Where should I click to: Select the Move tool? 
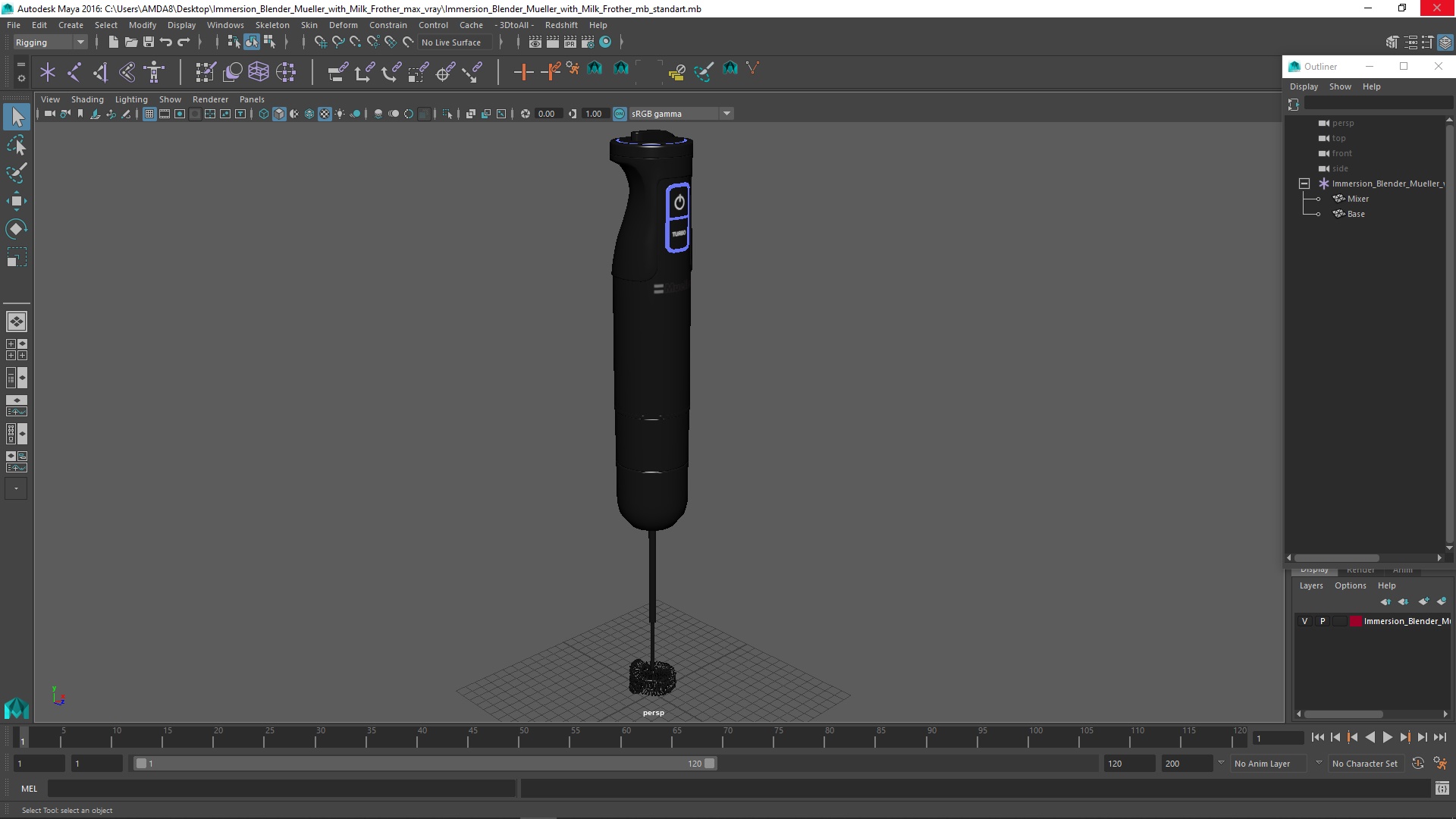click(17, 201)
